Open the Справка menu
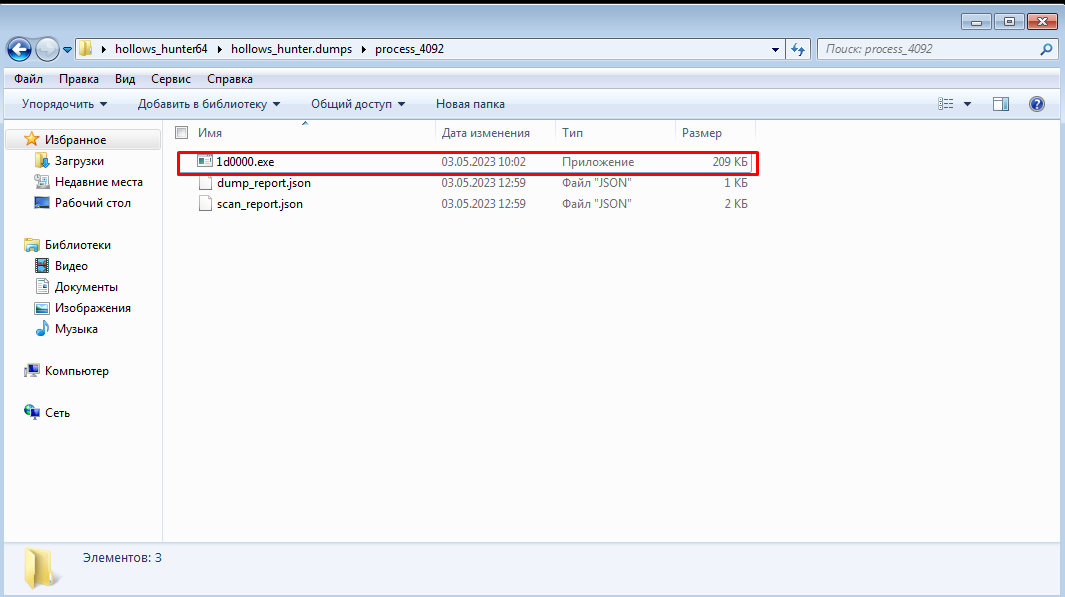The image size is (1065, 597). pos(230,79)
